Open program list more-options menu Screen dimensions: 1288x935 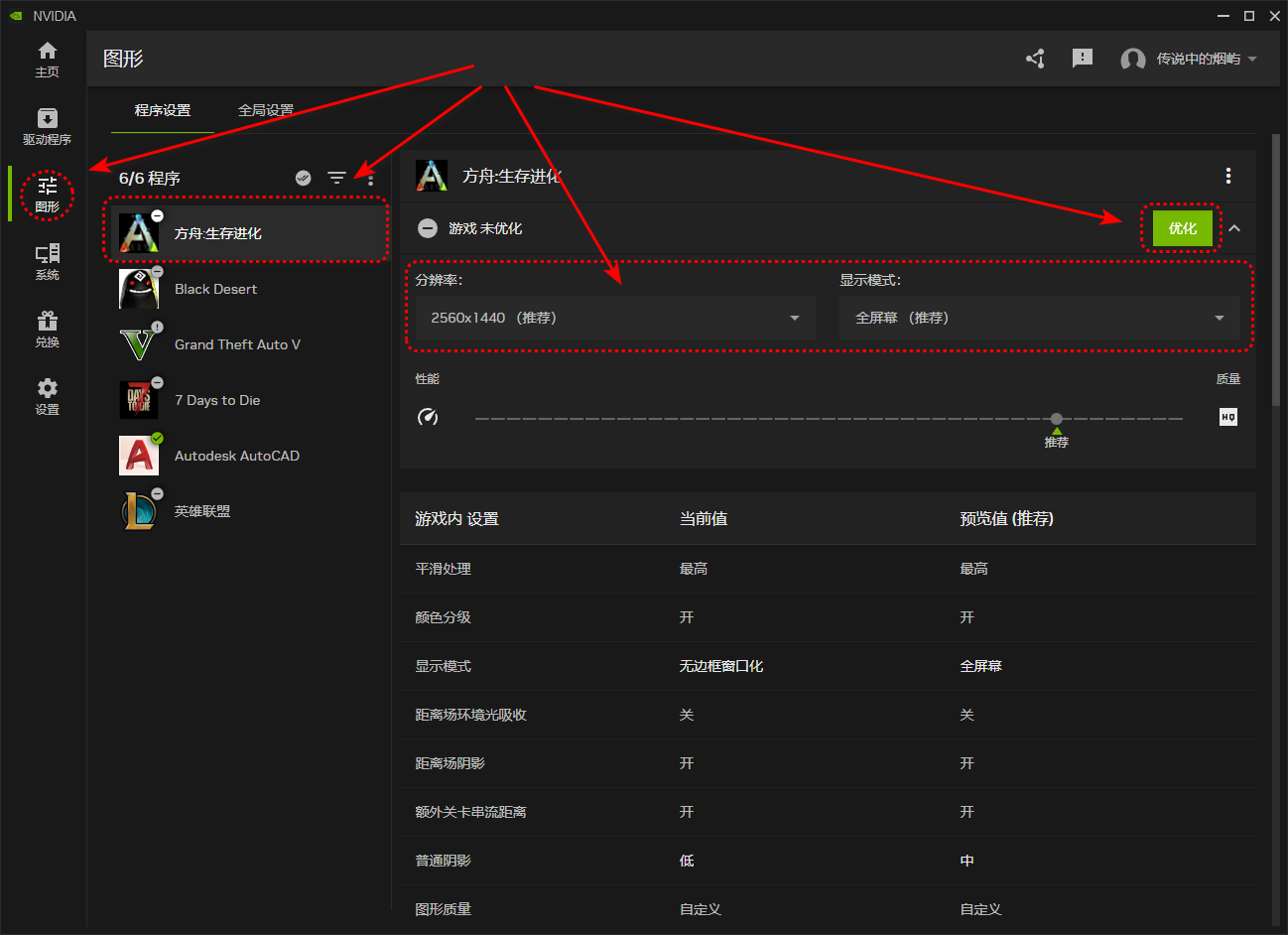(x=371, y=178)
